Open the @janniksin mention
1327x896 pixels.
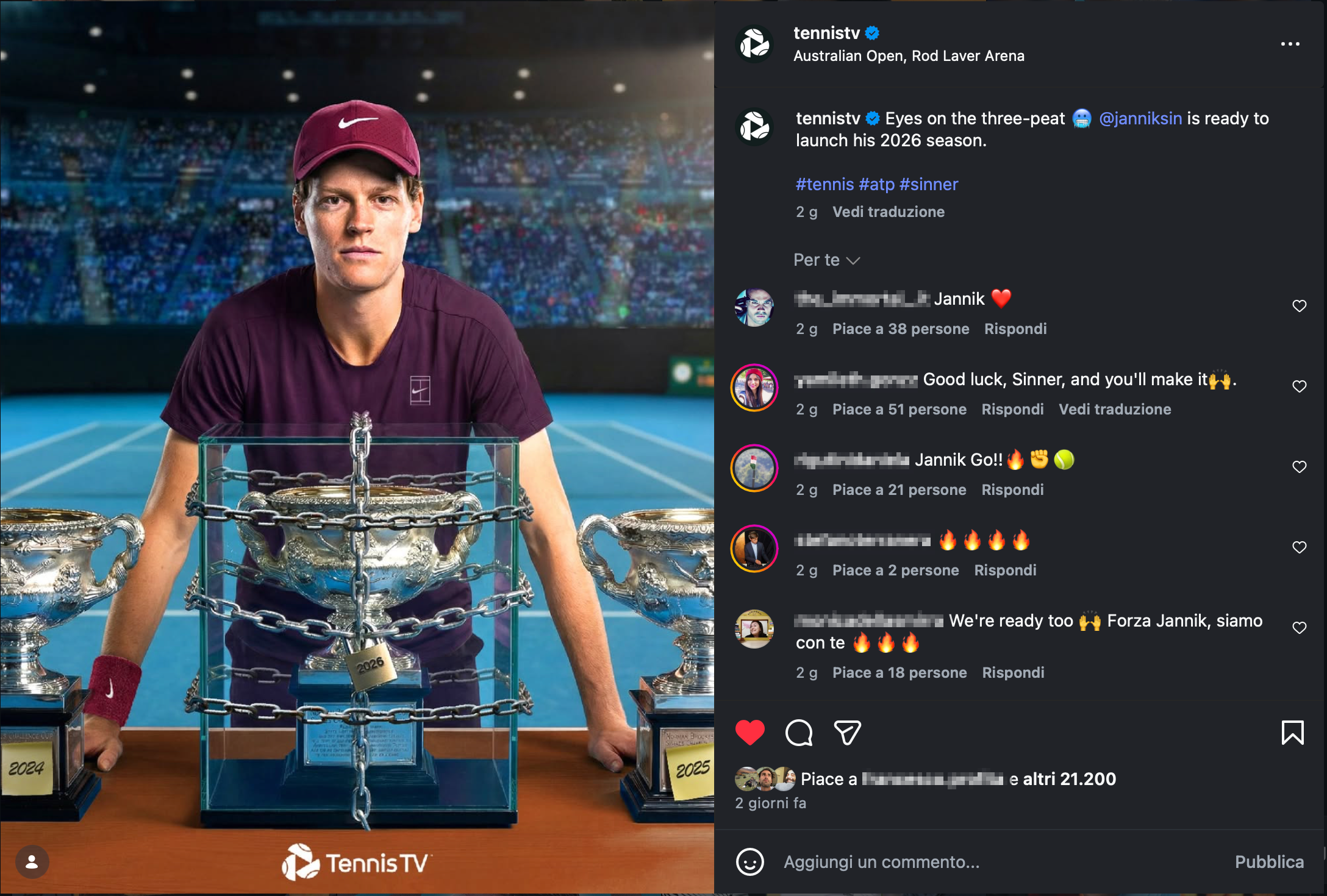[1140, 118]
